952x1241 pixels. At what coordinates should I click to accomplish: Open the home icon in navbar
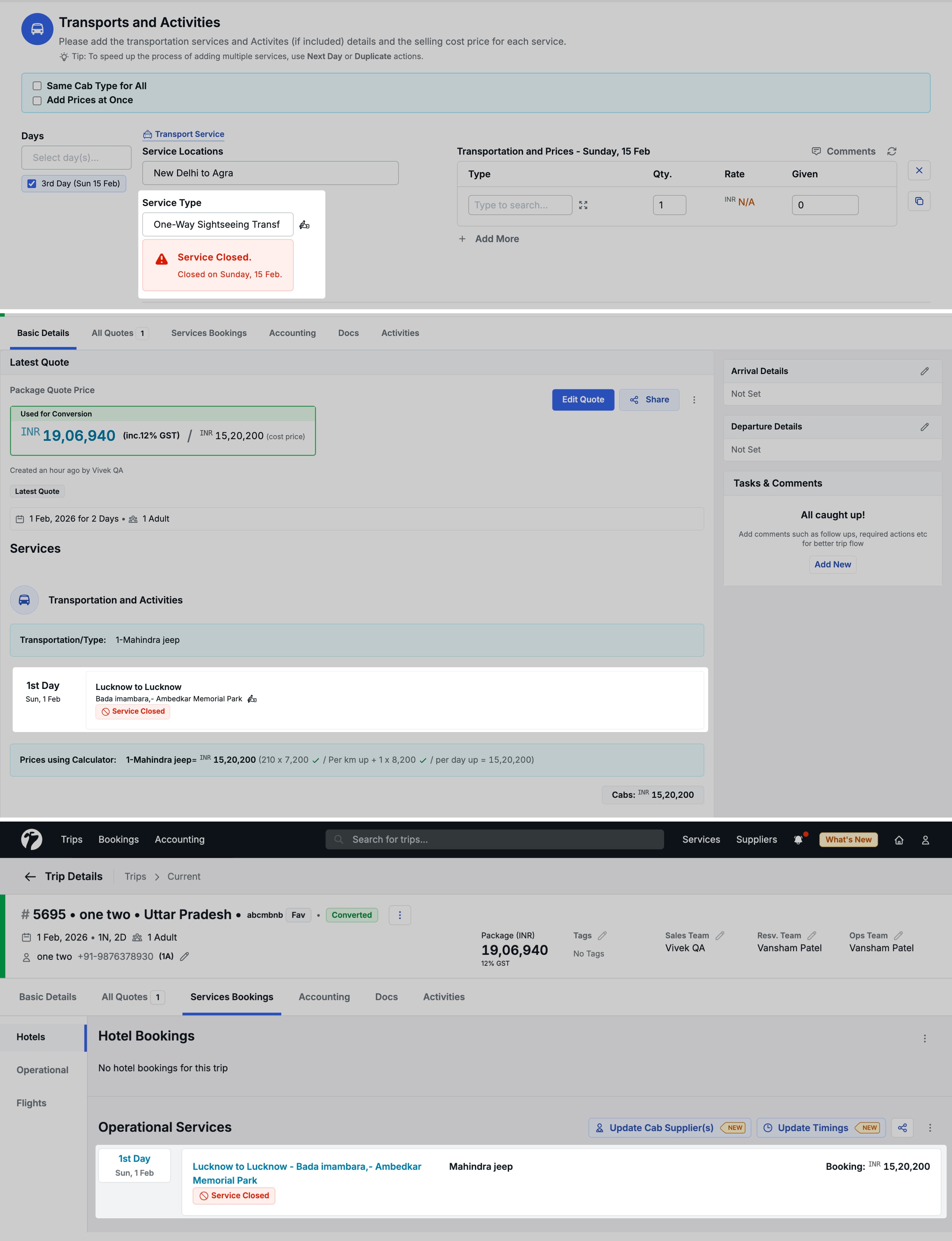899,840
